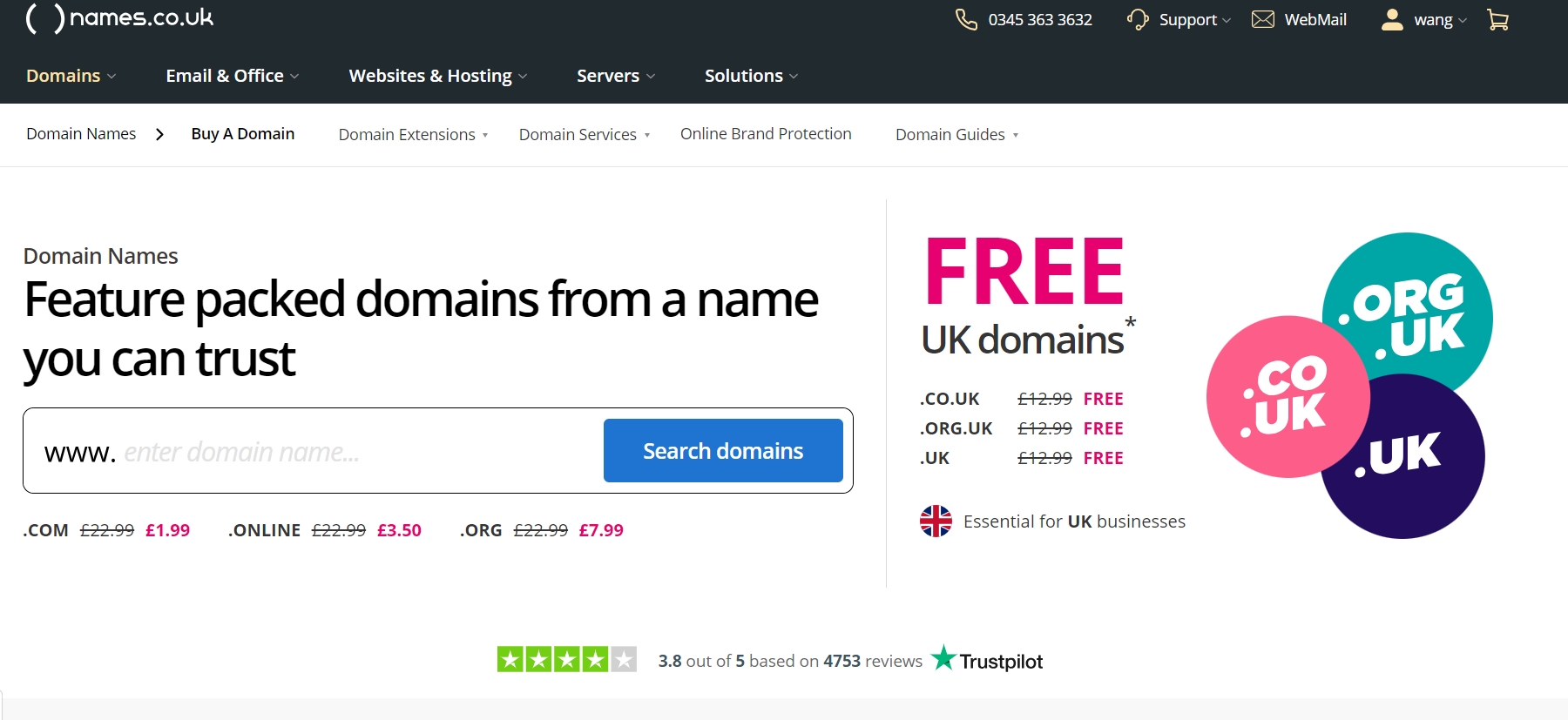
Task: Expand the Domain Services submenu
Action: pos(585,135)
